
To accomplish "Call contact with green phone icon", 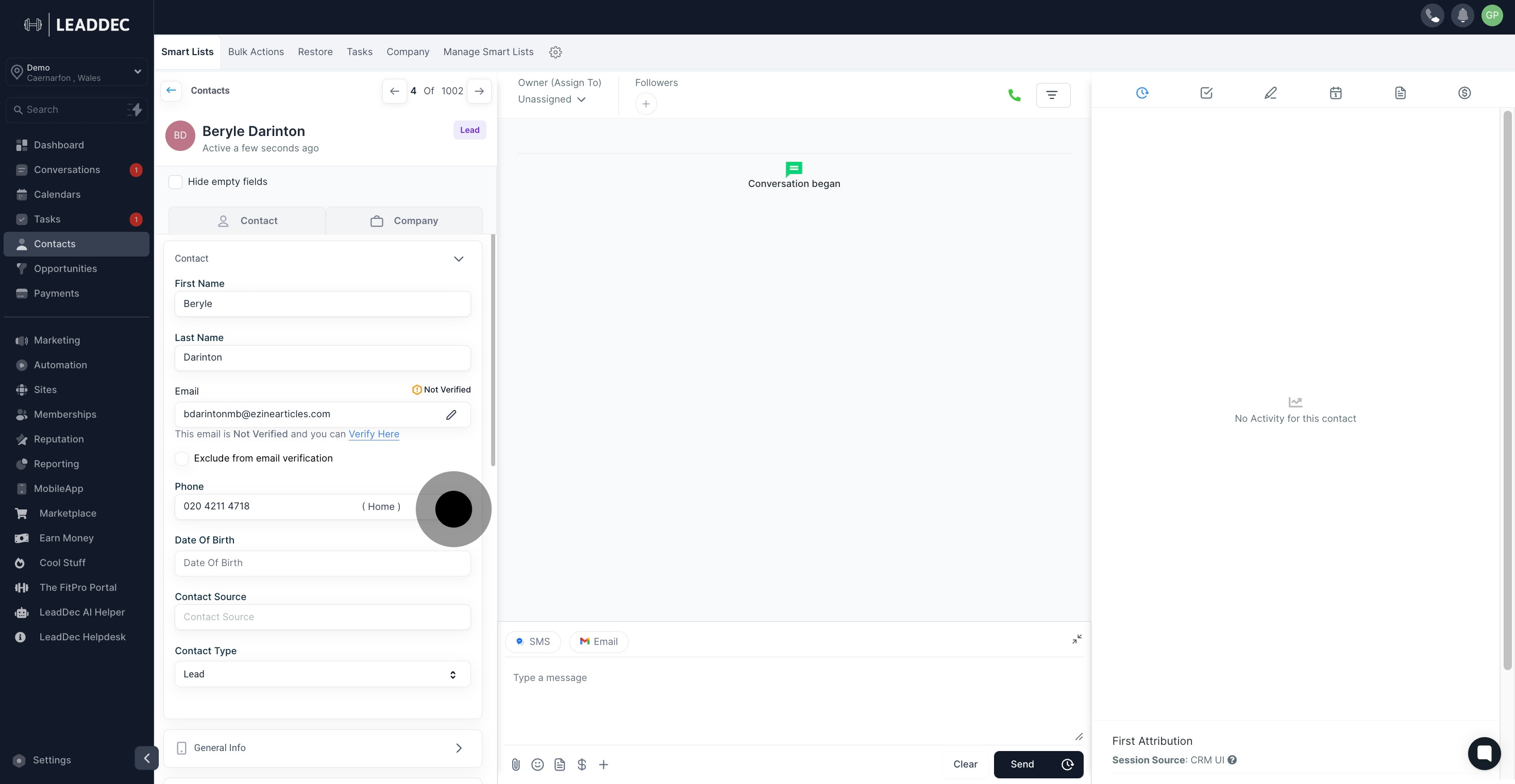I will [x=1014, y=95].
